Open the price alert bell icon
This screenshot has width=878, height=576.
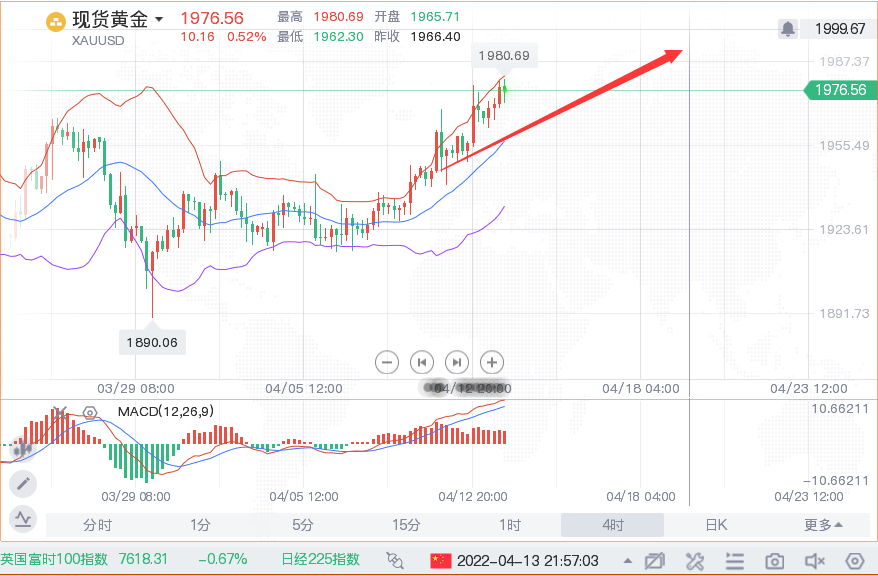coord(788,29)
